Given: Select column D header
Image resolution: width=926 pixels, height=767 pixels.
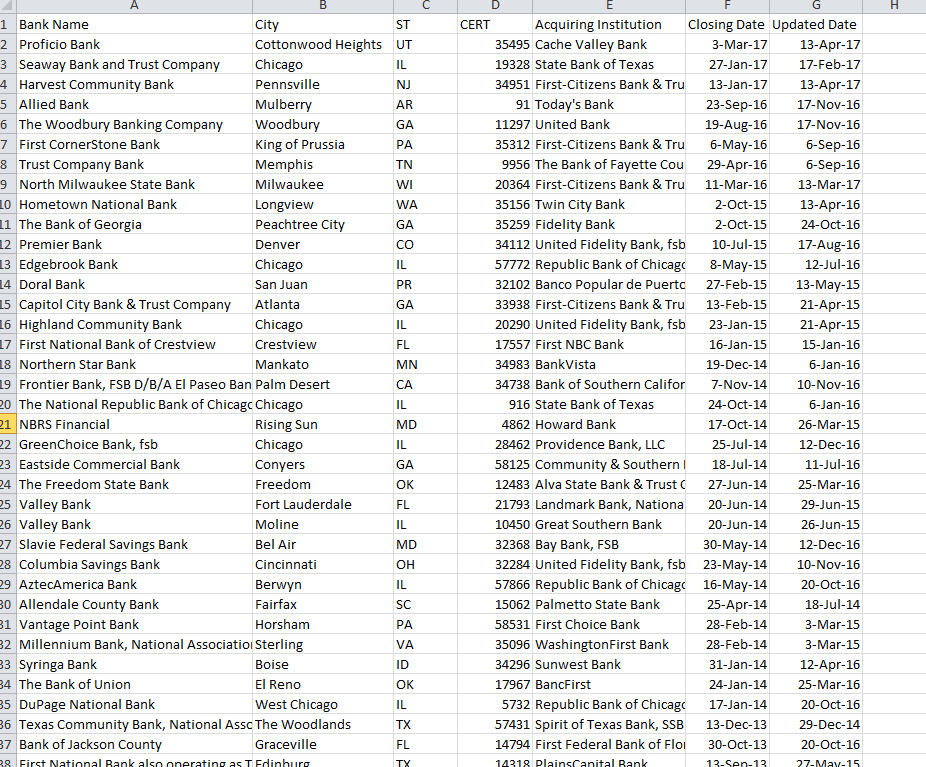Looking at the screenshot, I should (495, 6).
